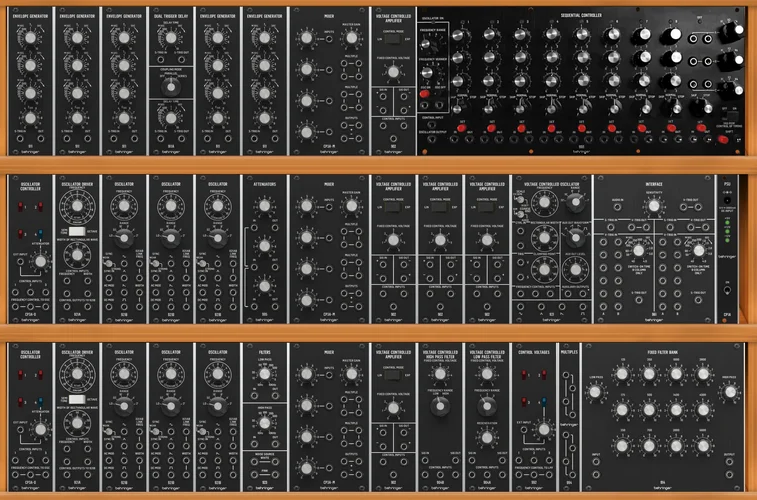Screen dimensions: 757x500
Task: Click the DUAL TRIGGER DELAY module title
Action: pyautogui.click(x=170, y=16)
